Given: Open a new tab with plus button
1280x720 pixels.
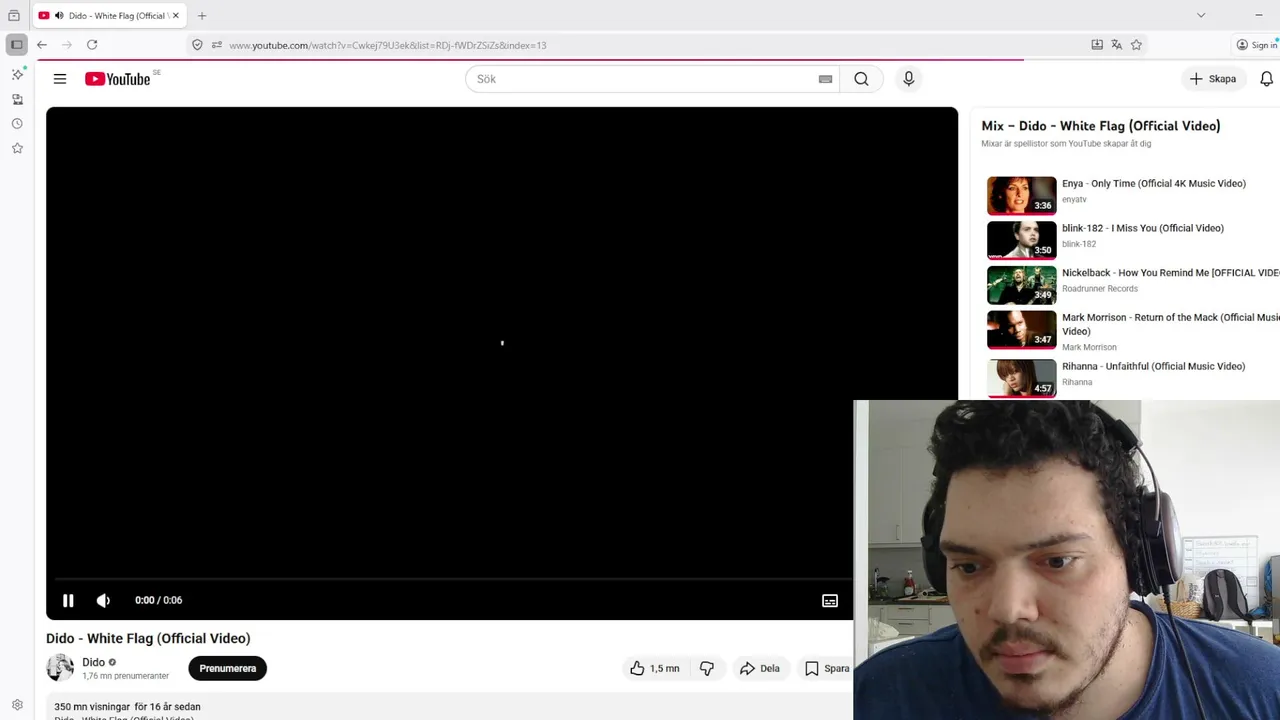Looking at the screenshot, I should [202, 15].
